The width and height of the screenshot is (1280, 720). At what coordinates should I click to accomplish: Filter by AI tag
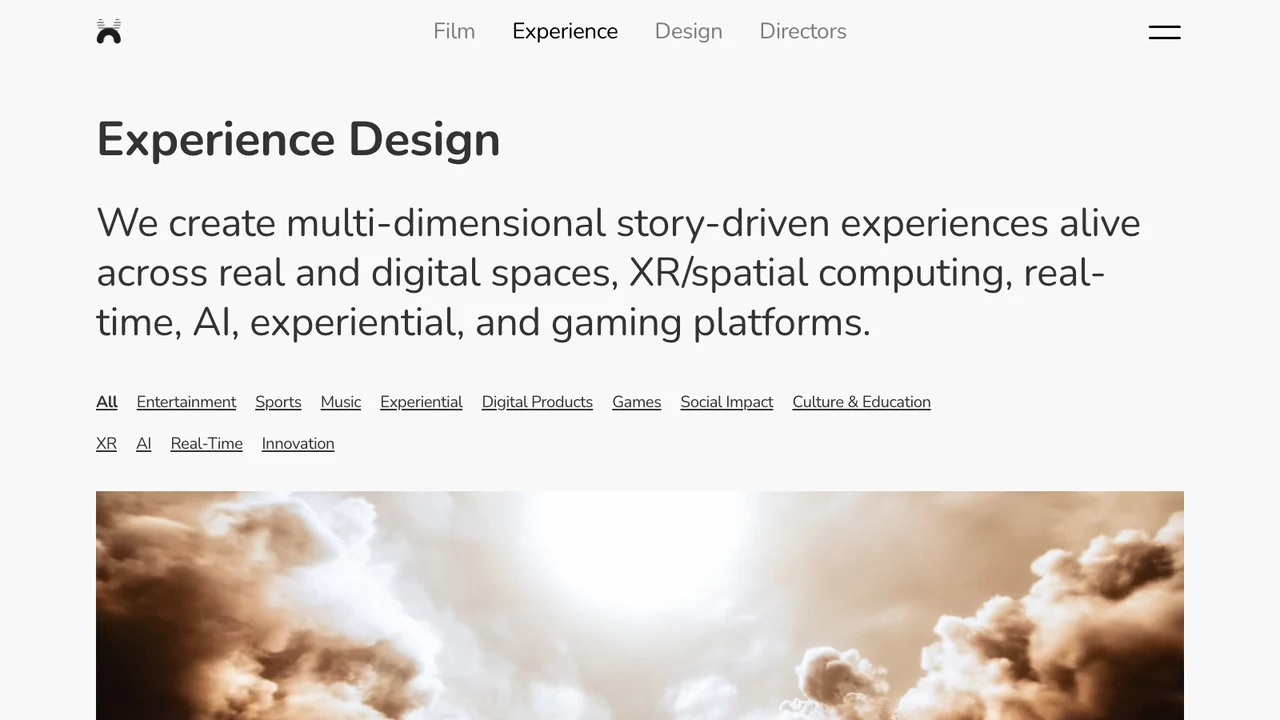[144, 444]
